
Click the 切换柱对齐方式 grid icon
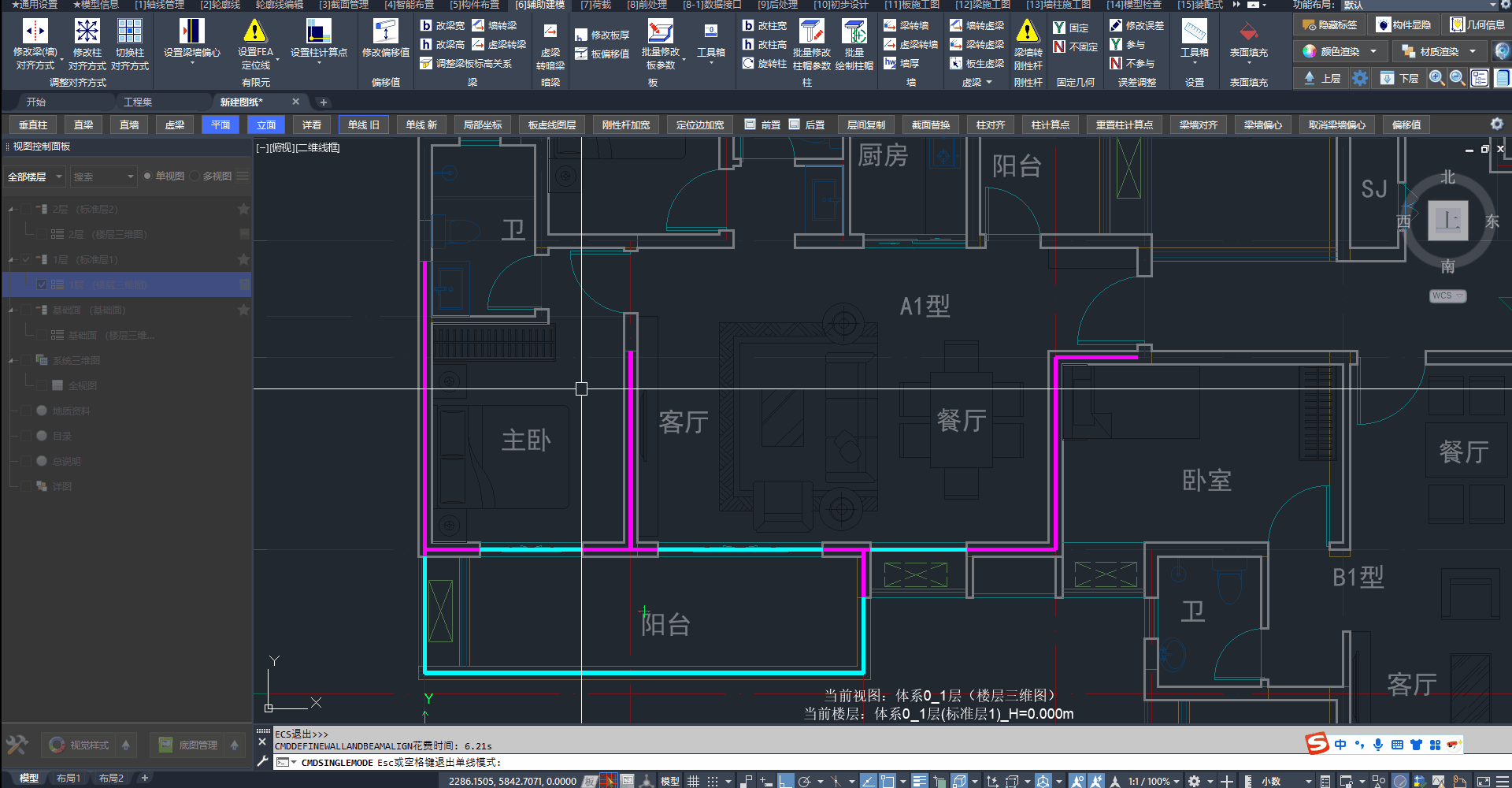pyautogui.click(x=129, y=32)
